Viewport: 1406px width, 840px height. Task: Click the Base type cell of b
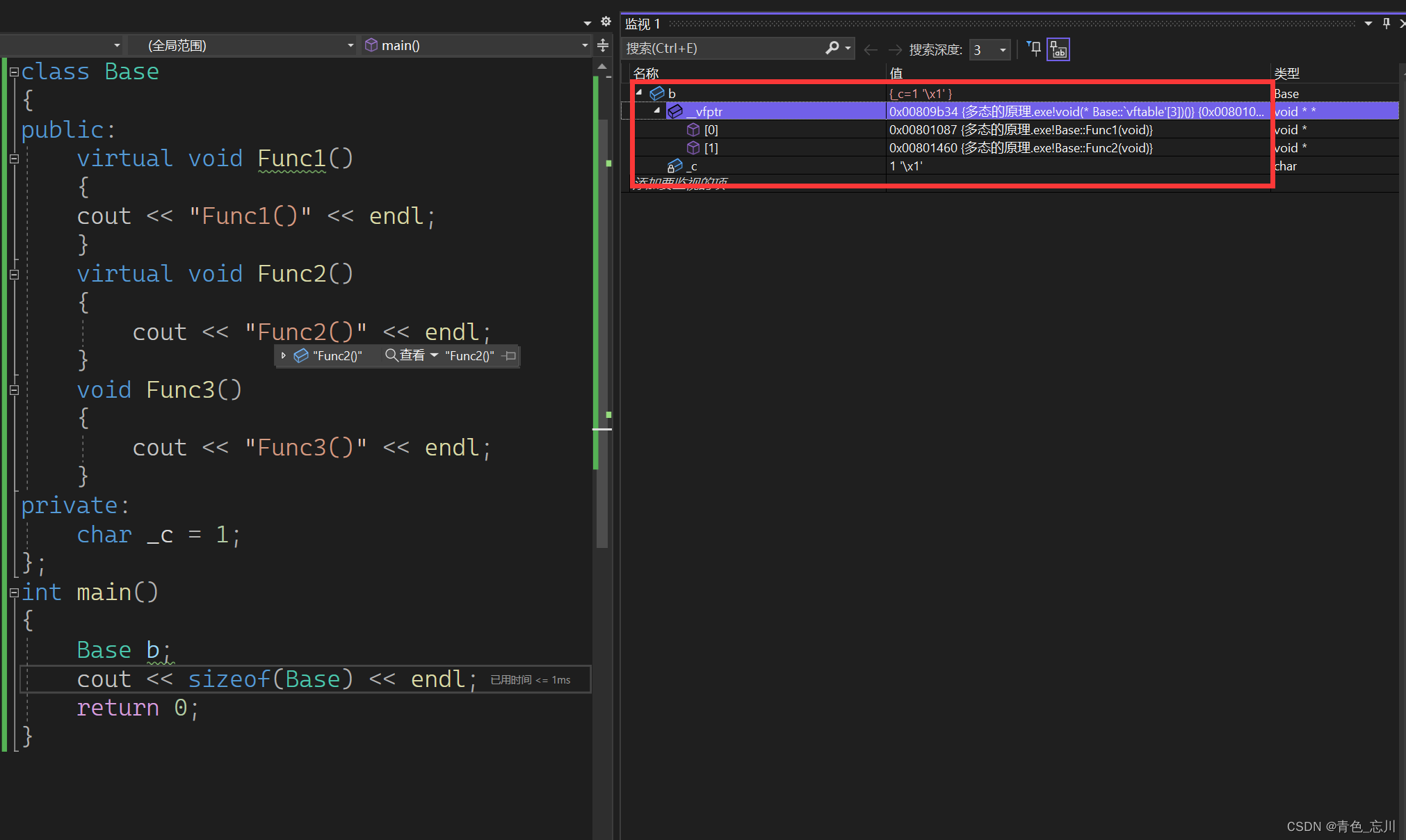click(1286, 93)
